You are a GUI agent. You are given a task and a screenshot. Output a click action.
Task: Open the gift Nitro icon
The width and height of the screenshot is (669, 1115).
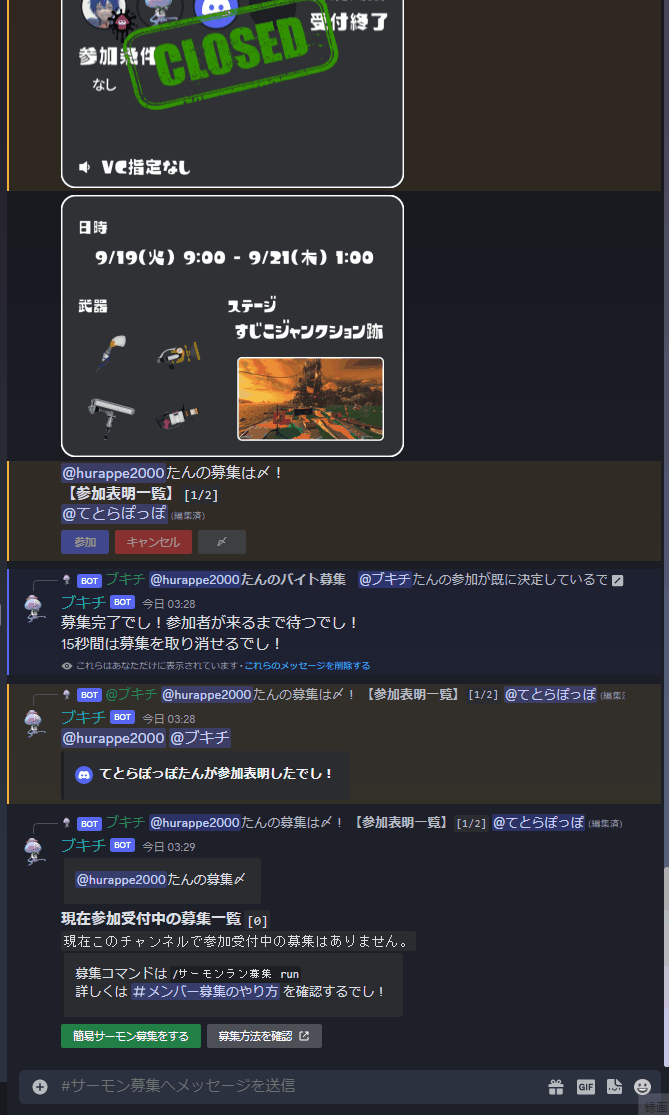(x=556, y=1087)
